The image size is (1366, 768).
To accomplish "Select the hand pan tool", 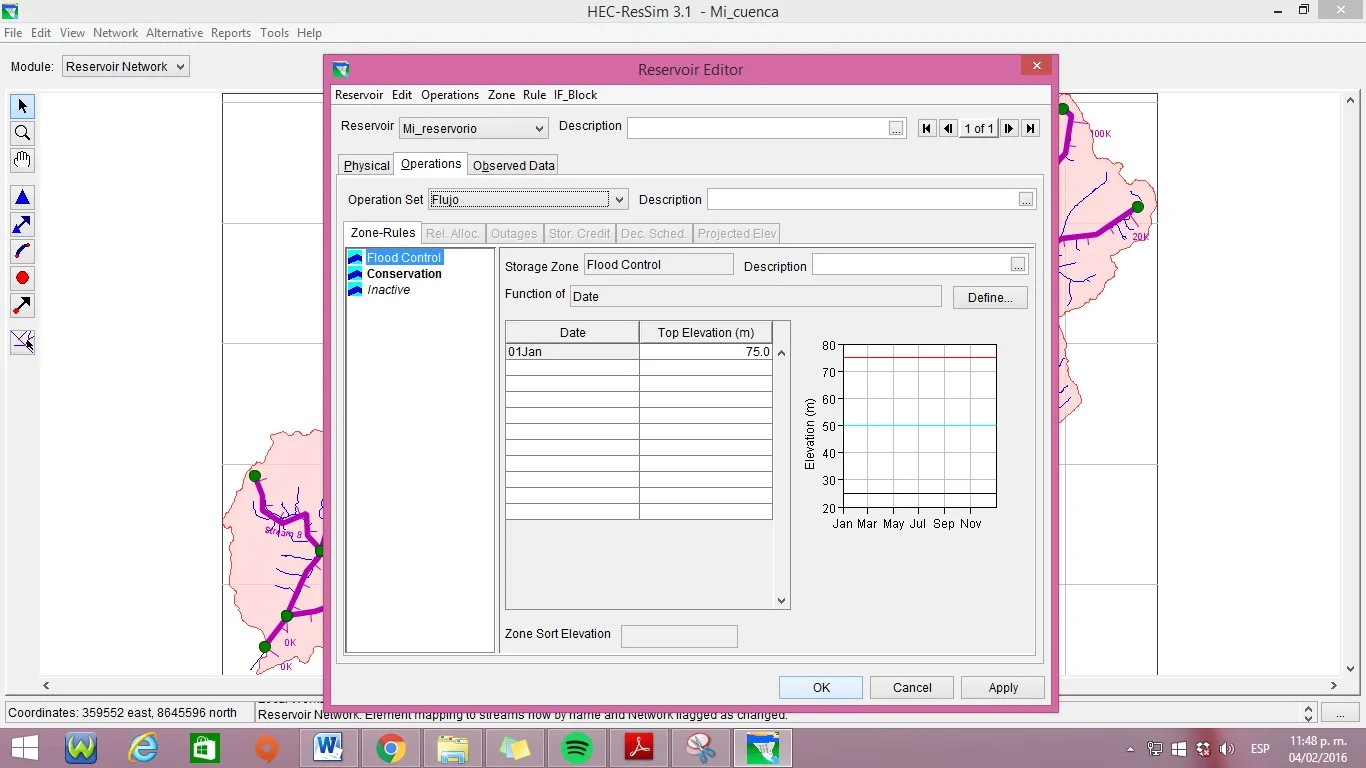I will 22,160.
